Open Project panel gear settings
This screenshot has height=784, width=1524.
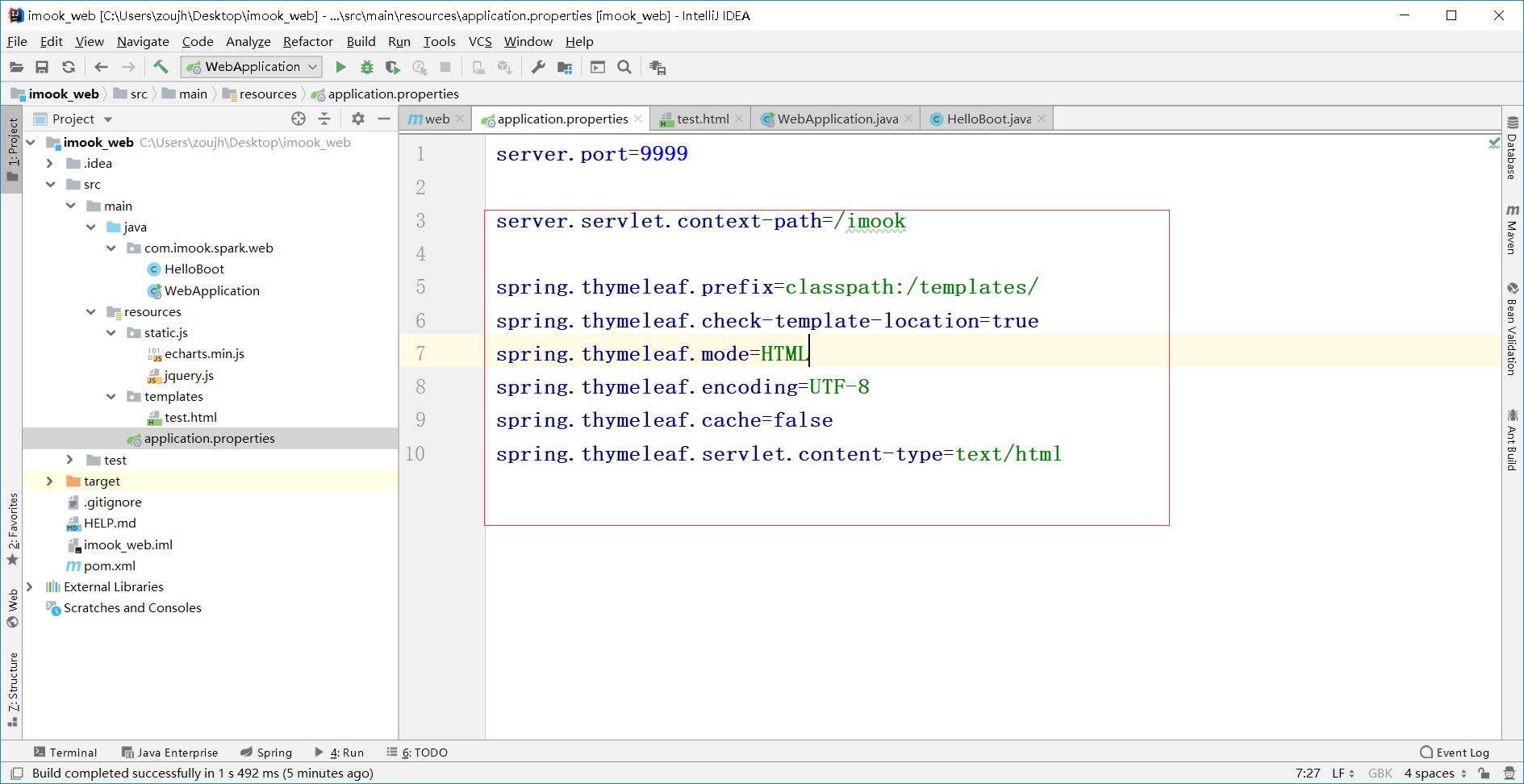[x=358, y=119]
